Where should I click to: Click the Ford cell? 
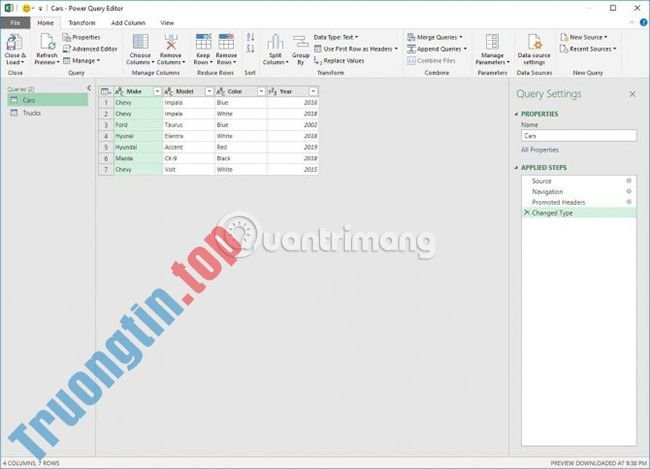138,125
